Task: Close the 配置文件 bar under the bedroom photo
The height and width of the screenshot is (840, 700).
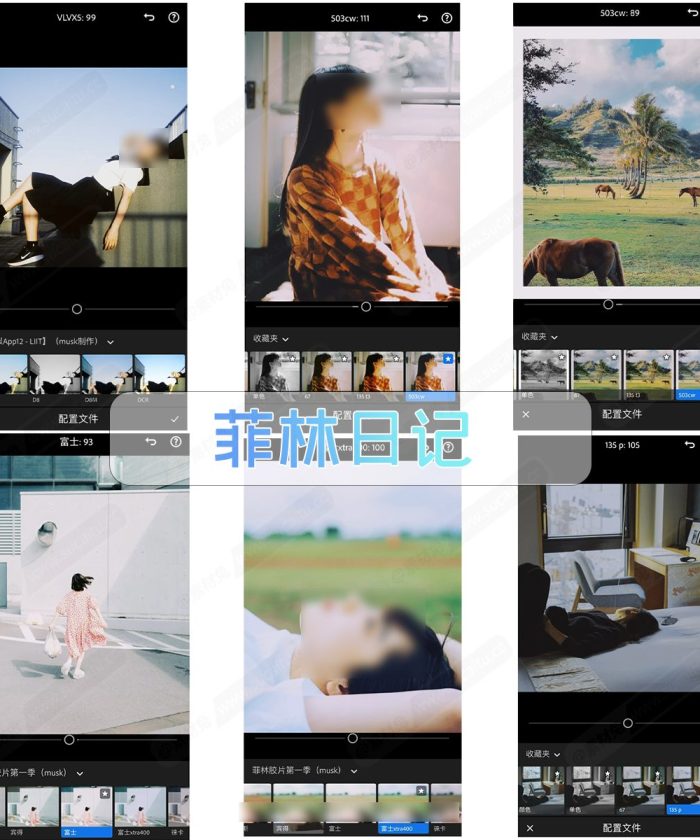Action: coord(529,828)
